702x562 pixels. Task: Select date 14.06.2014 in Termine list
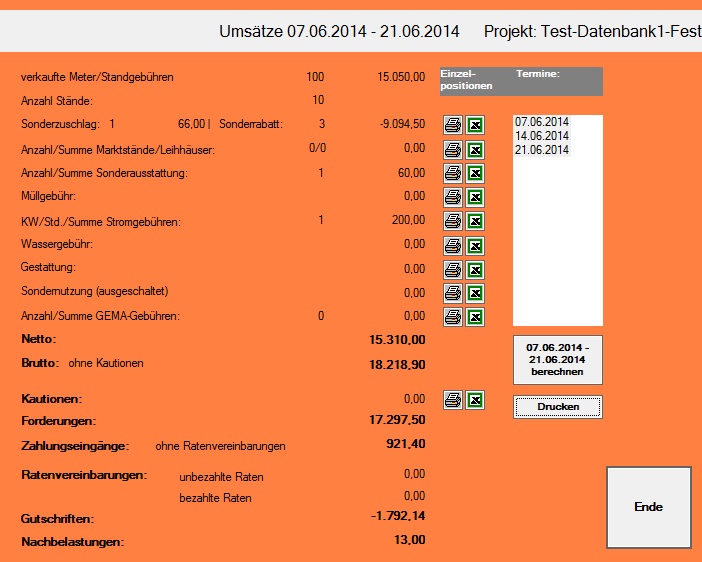(x=541, y=136)
